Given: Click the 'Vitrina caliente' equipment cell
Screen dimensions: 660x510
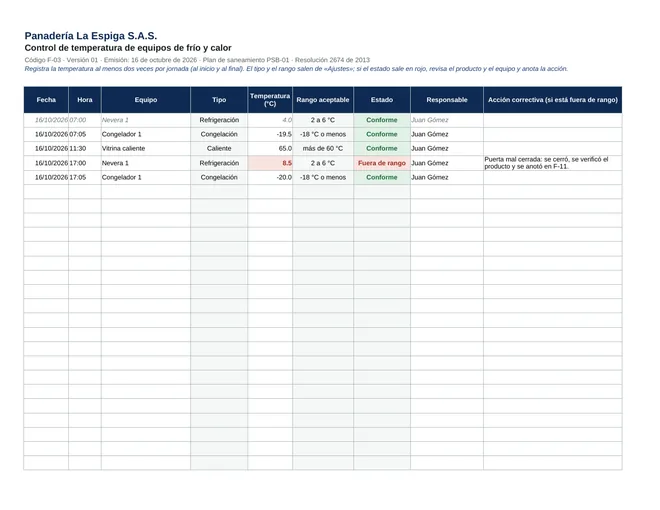Looking at the screenshot, I should 146,149.
